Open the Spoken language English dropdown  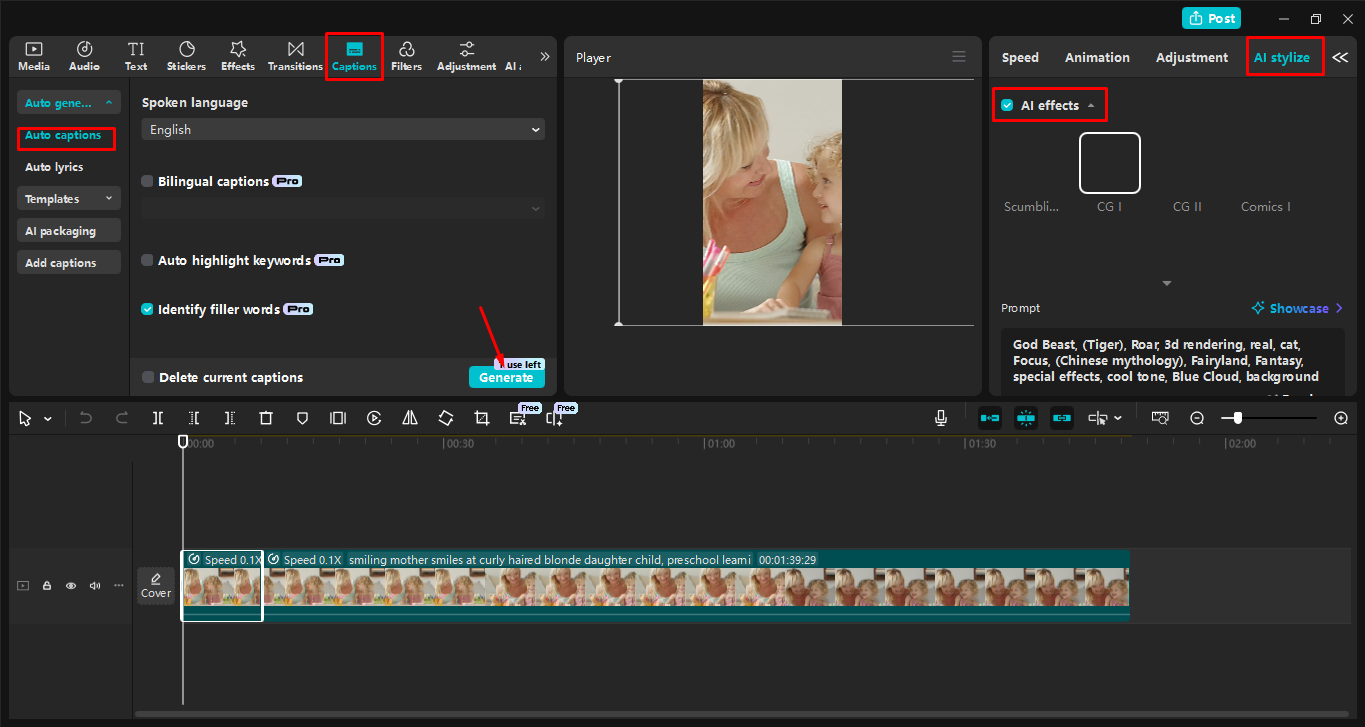tap(343, 130)
